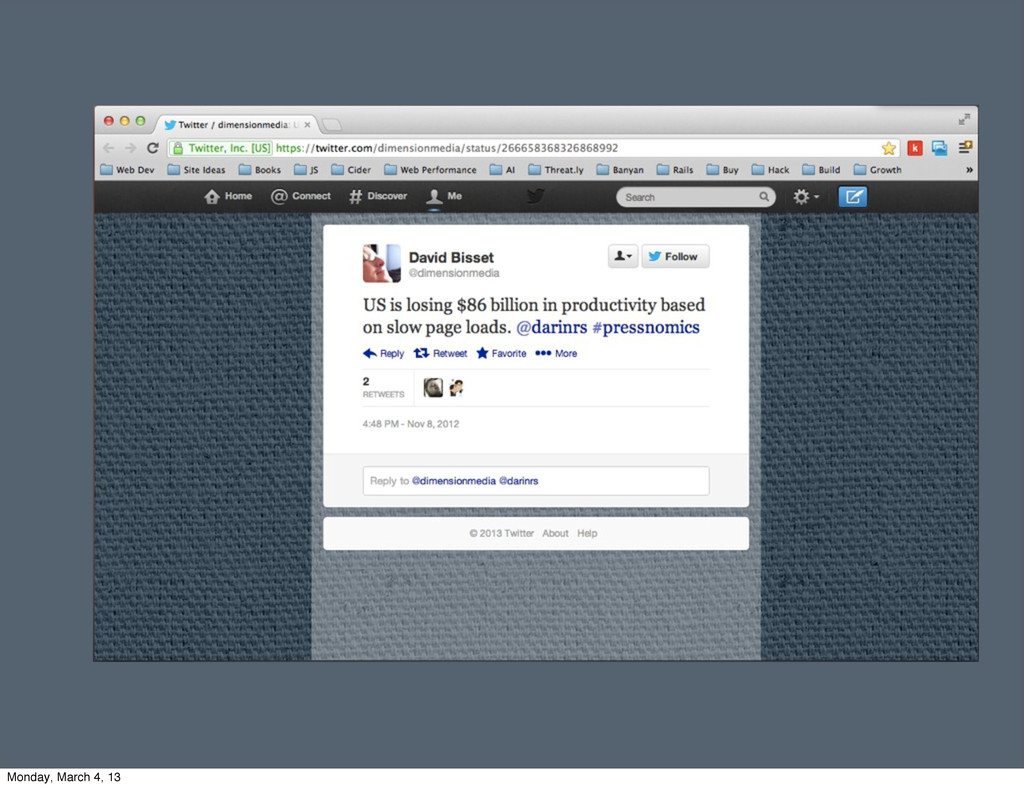Screen dimensions: 1024x788
Task: Close the Twitter browser tab
Action: (308, 125)
